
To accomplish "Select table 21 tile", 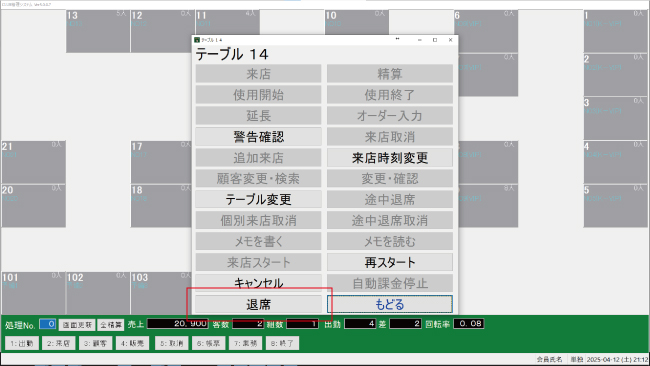I will (x=34, y=162).
